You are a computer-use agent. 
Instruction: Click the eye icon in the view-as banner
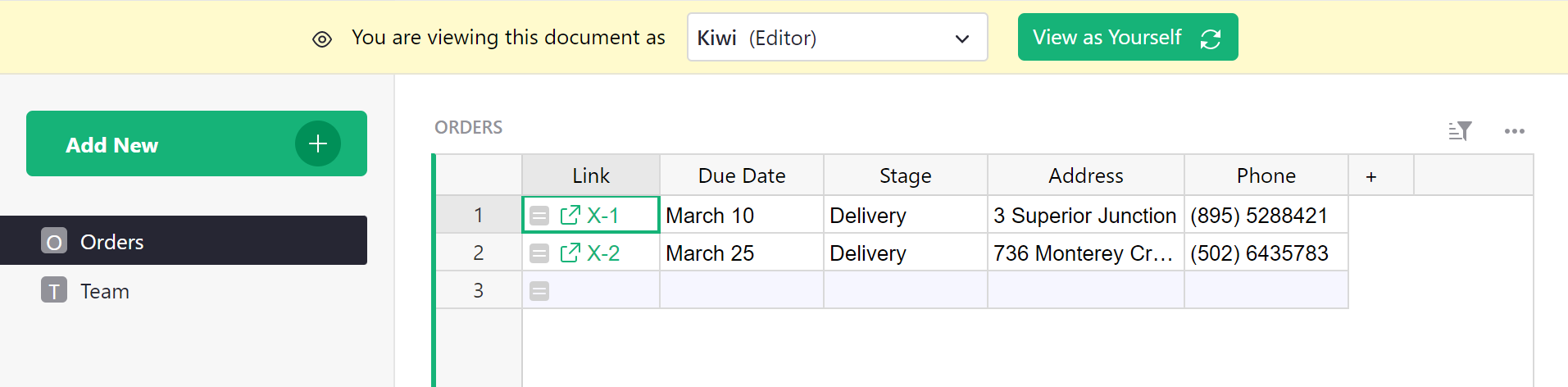tap(322, 39)
